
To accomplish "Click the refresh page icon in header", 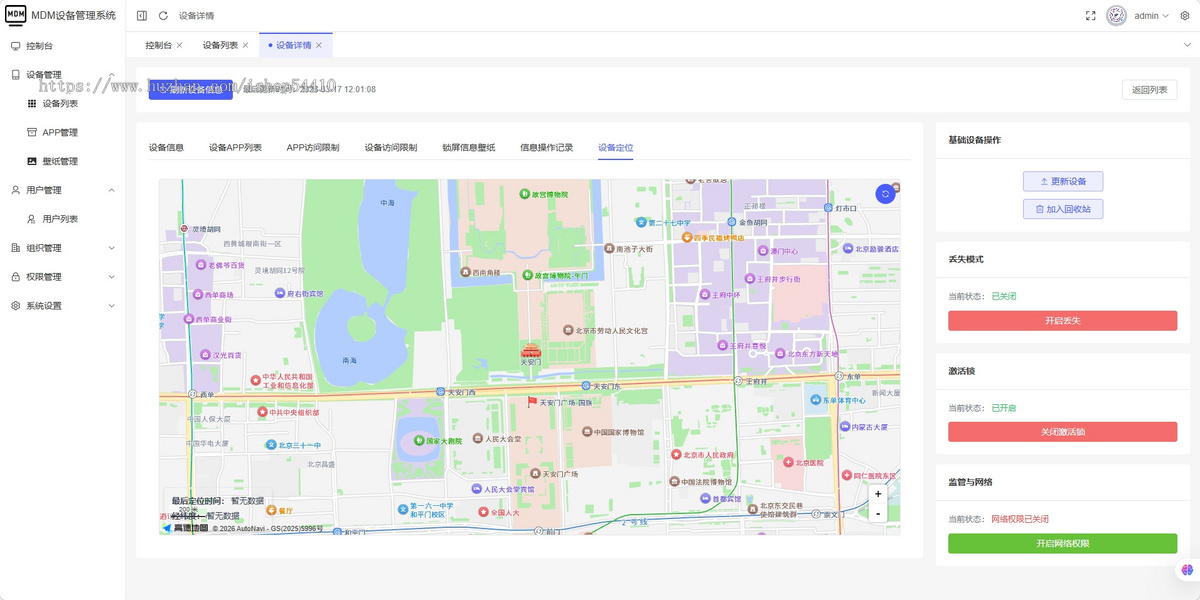I will tap(163, 16).
